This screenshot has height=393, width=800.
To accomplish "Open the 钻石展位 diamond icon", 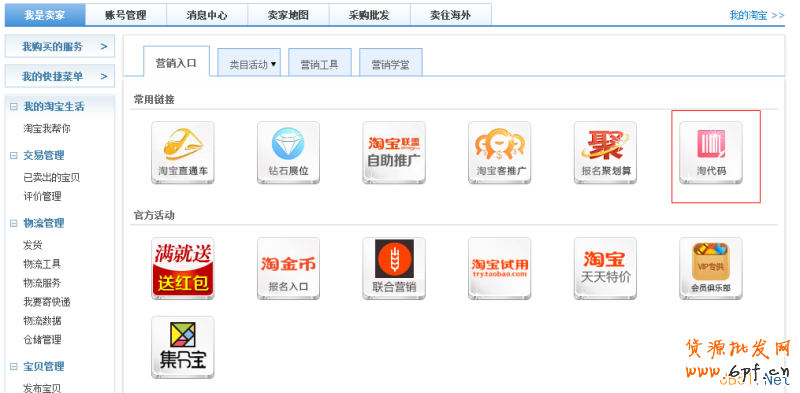I will tap(288, 153).
